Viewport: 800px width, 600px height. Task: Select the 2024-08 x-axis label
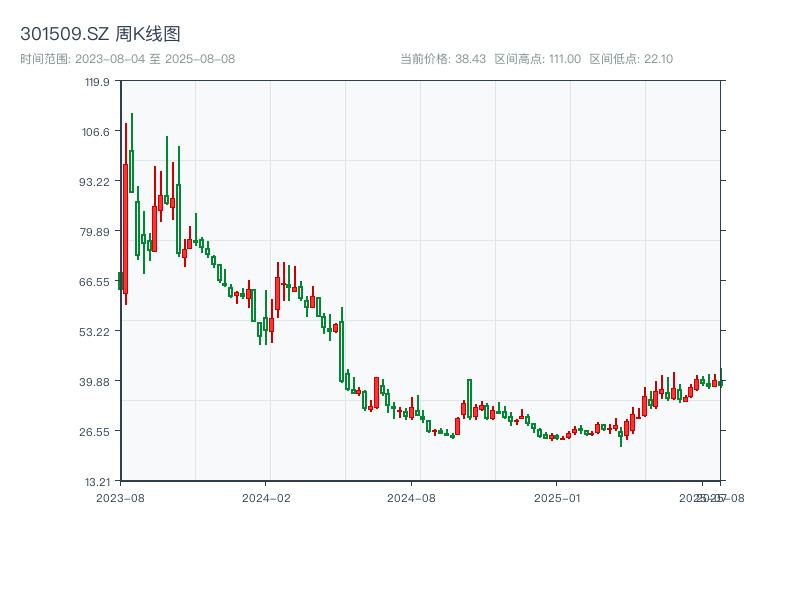(x=412, y=497)
